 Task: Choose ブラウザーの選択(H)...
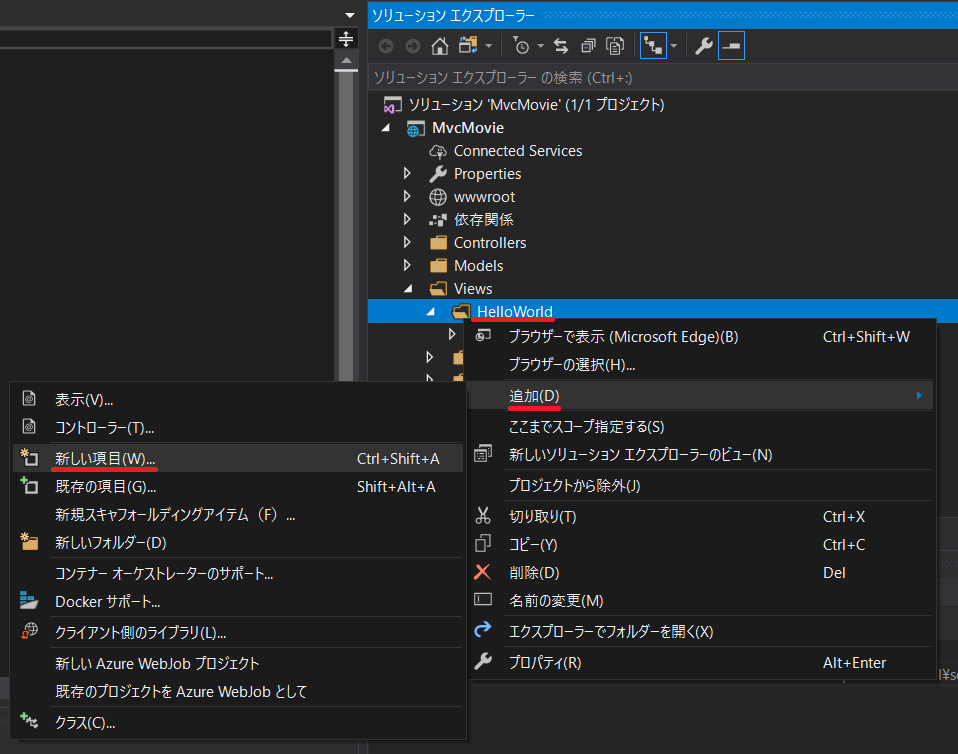point(701,365)
